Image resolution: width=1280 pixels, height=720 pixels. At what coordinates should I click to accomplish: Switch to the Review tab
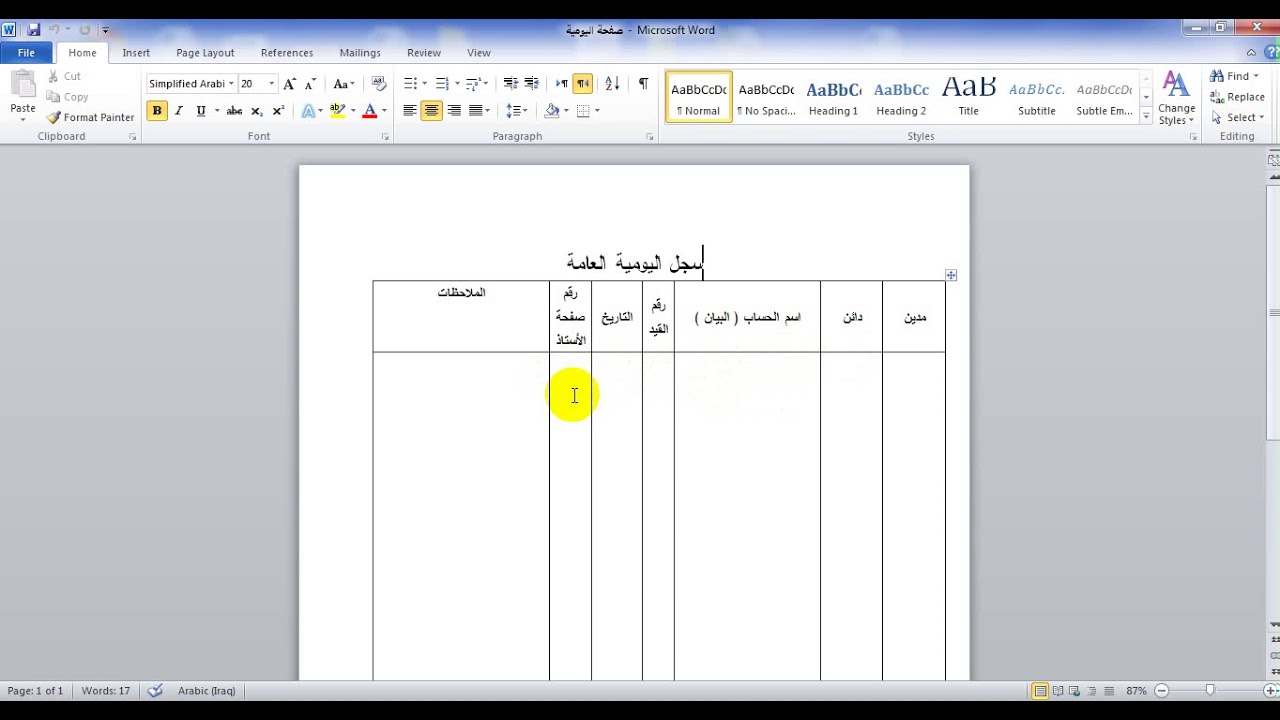424,53
